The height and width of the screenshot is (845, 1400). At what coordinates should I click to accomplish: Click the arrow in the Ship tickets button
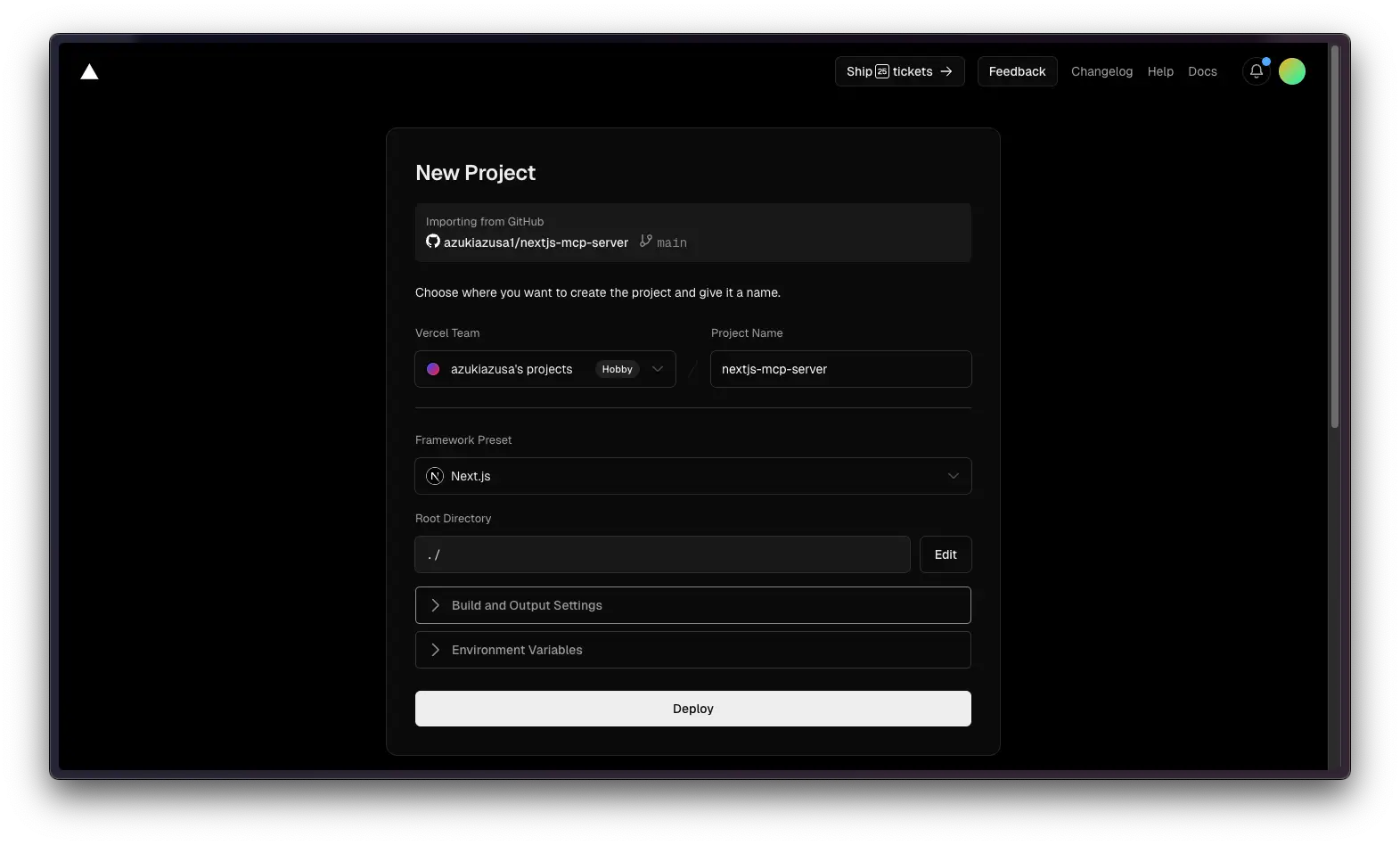[x=946, y=71]
